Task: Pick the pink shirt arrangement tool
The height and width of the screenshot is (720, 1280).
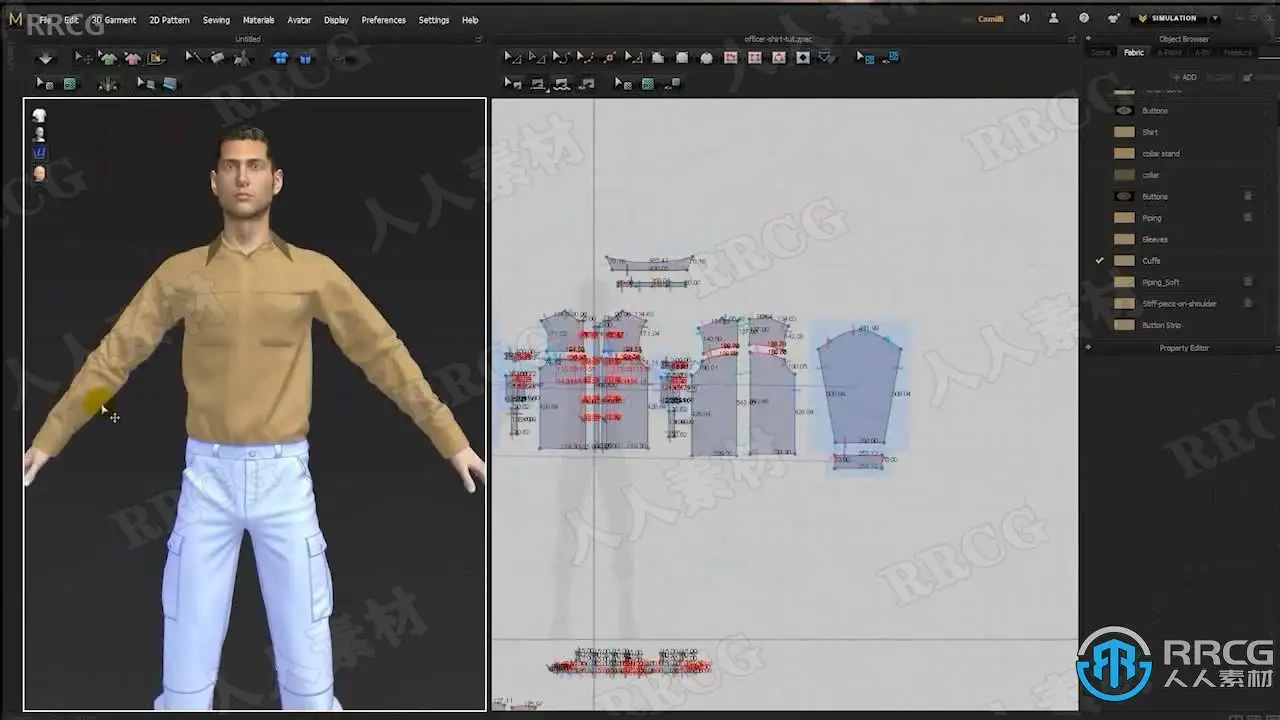Action: pyautogui.click(x=132, y=58)
